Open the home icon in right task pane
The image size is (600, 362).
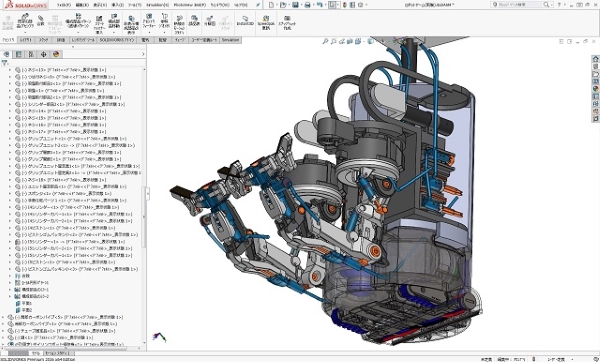coord(595,59)
